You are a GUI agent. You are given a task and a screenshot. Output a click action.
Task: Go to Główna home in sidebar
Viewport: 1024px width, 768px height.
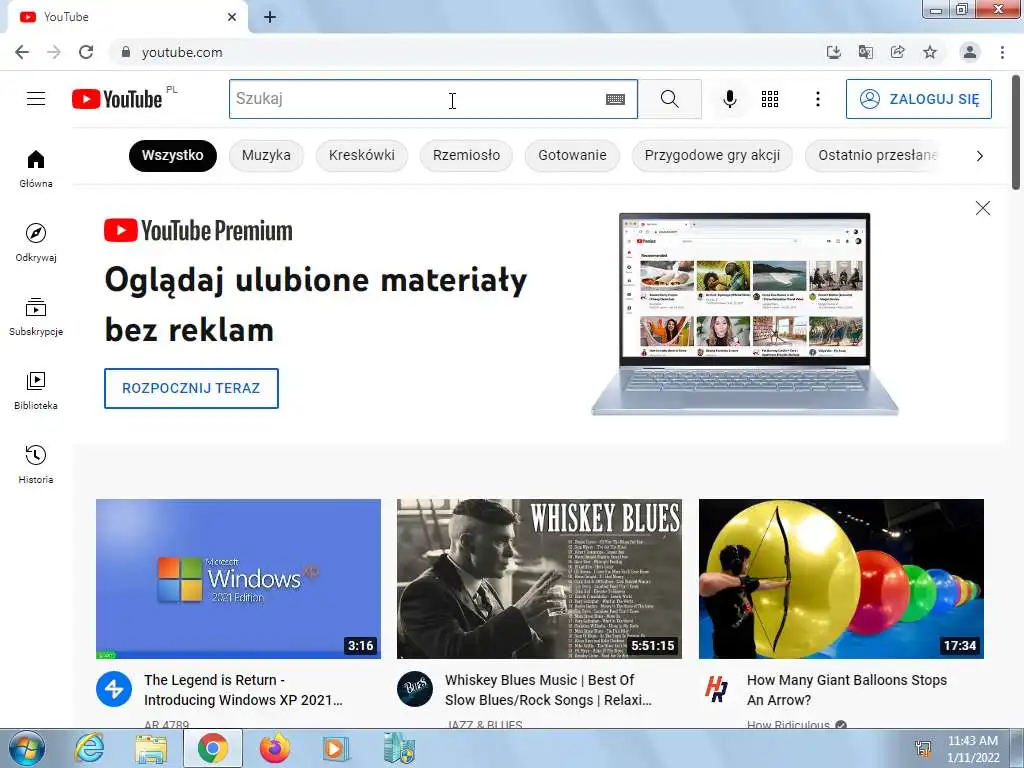click(36, 168)
